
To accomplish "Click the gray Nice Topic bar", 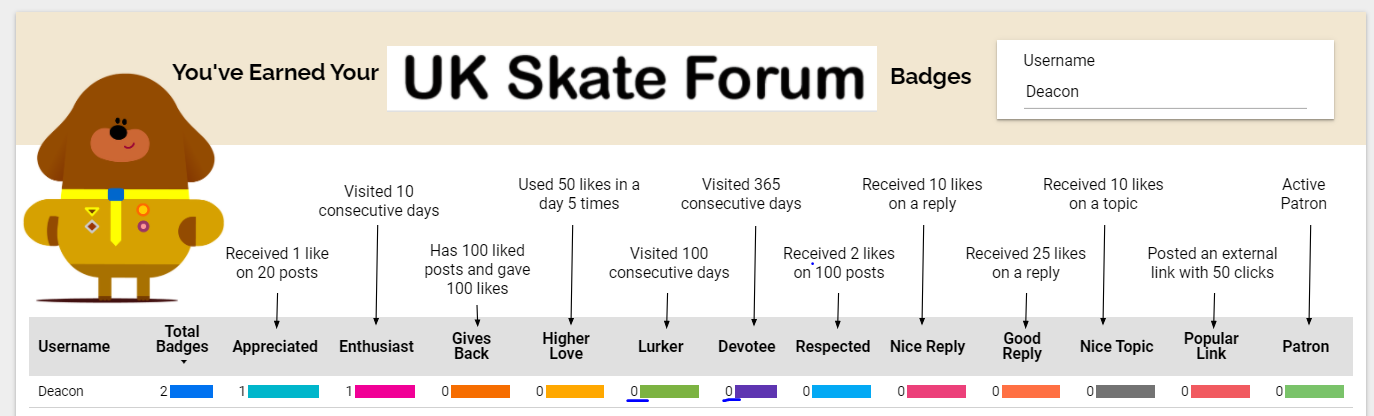I will (x=1126, y=392).
